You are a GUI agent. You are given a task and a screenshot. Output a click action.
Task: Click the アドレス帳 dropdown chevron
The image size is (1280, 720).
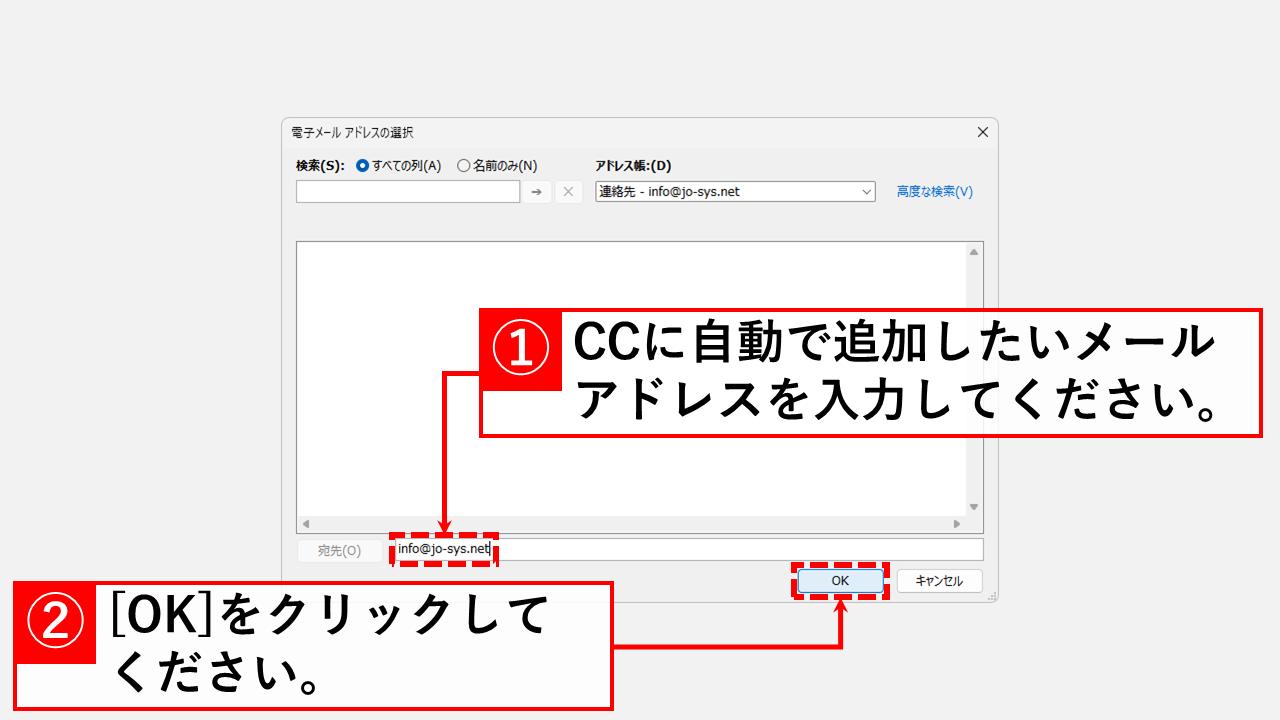point(868,191)
